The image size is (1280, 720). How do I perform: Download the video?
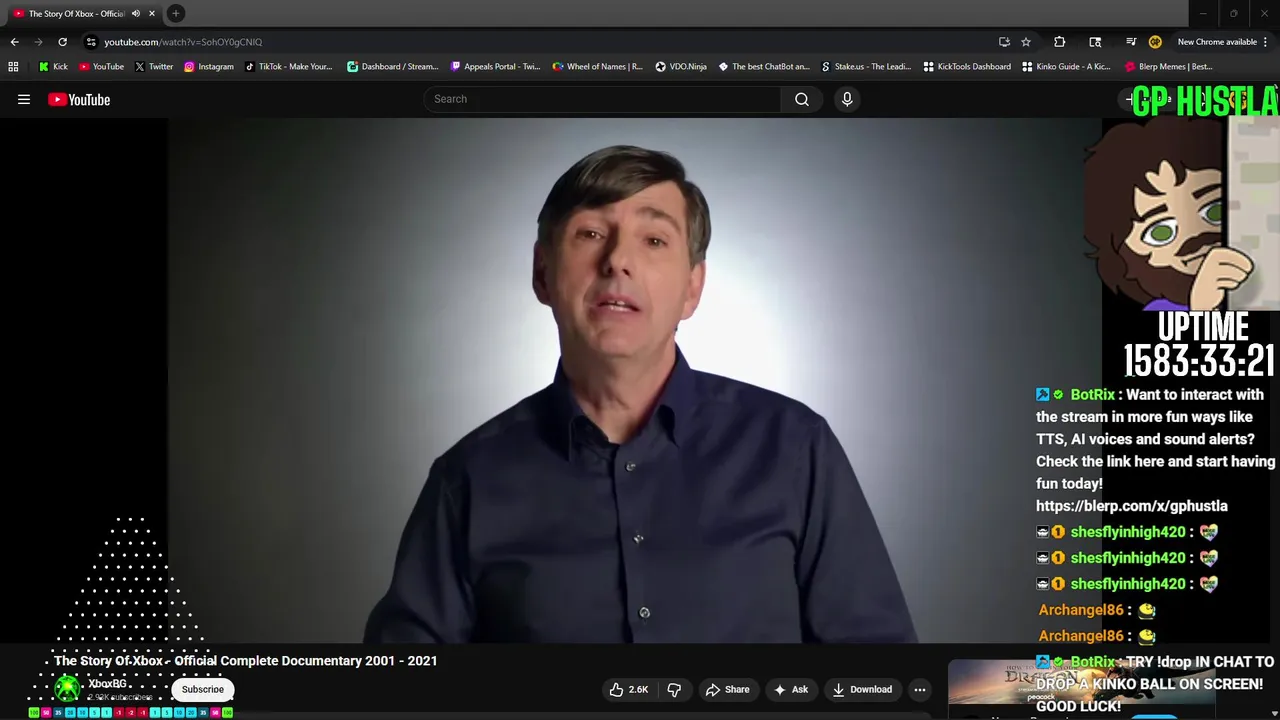(862, 689)
